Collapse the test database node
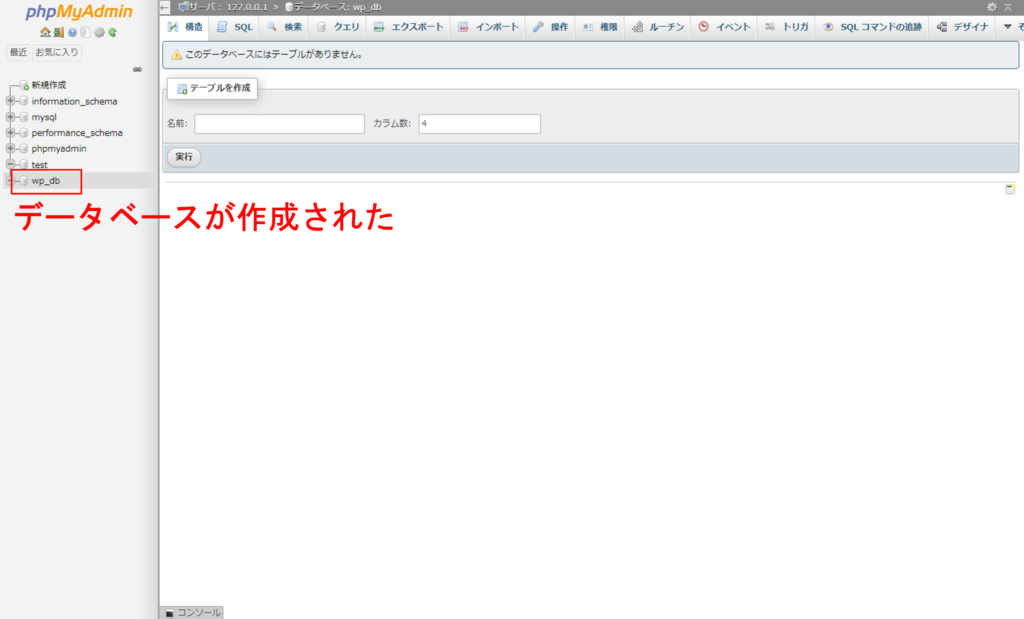1024x619 pixels. 11,164
